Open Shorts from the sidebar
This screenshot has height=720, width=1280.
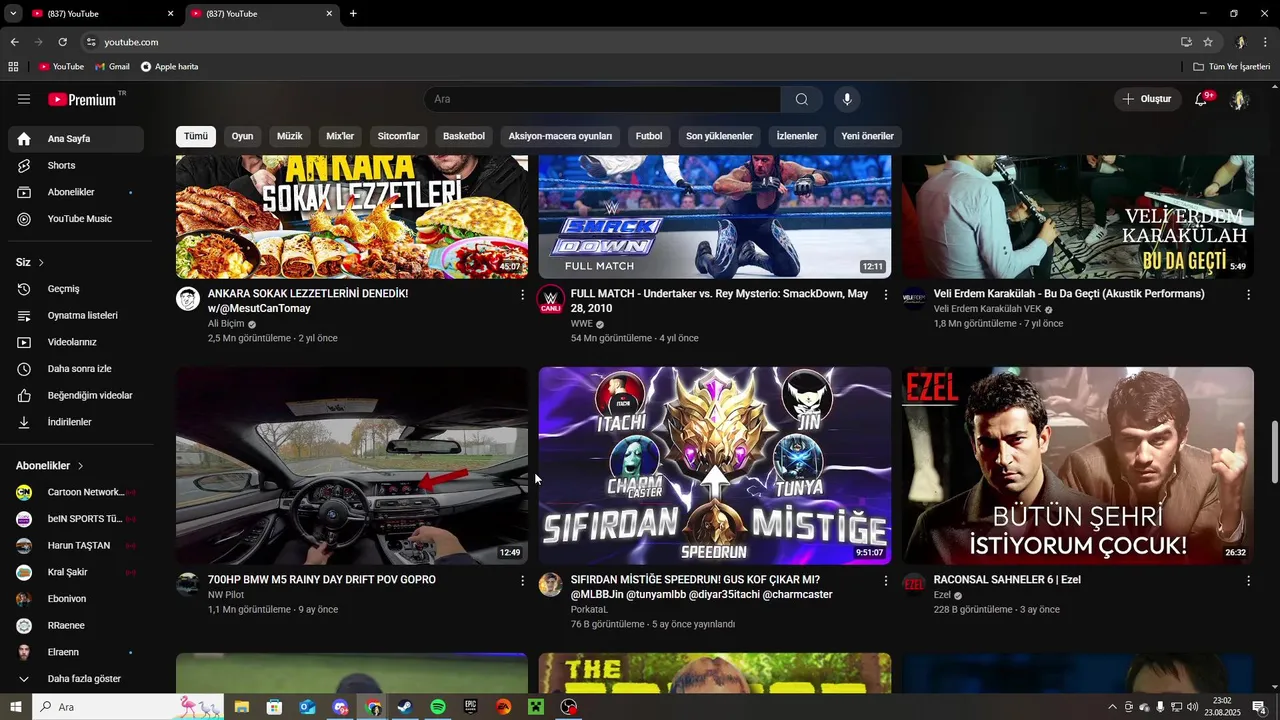(x=76, y=165)
